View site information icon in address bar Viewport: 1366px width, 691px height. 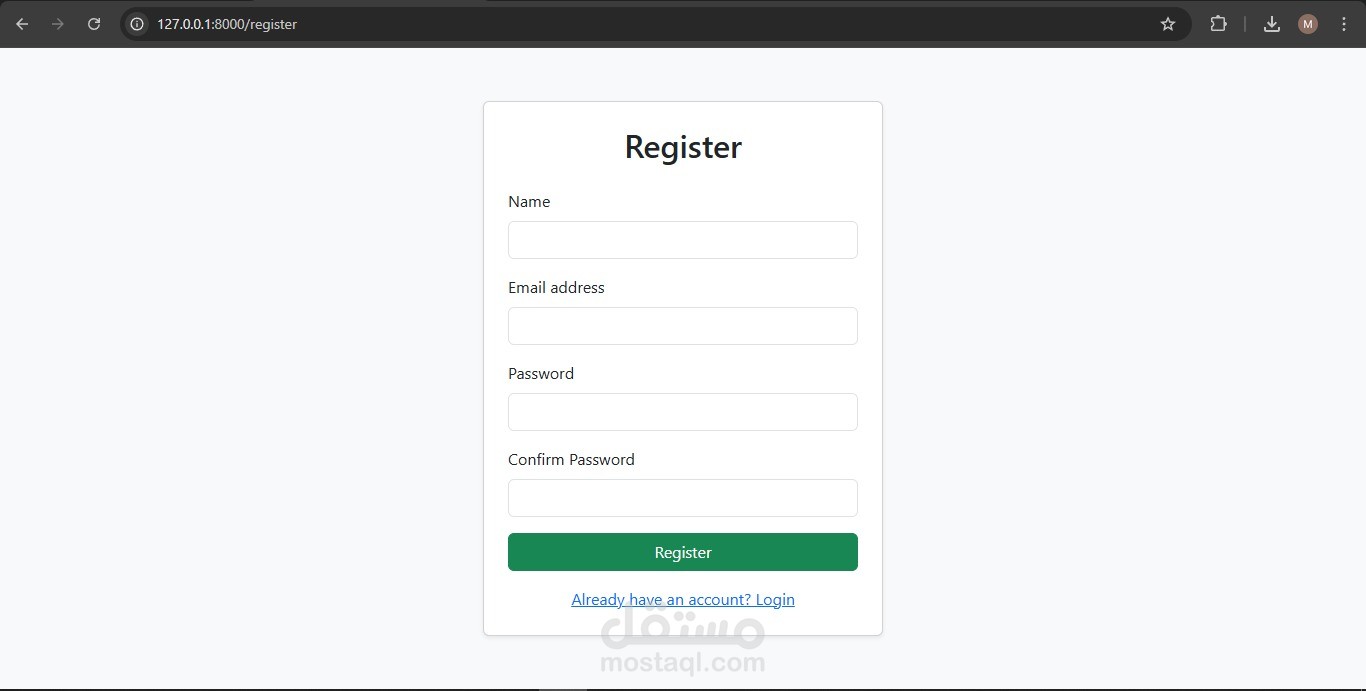pos(138,24)
